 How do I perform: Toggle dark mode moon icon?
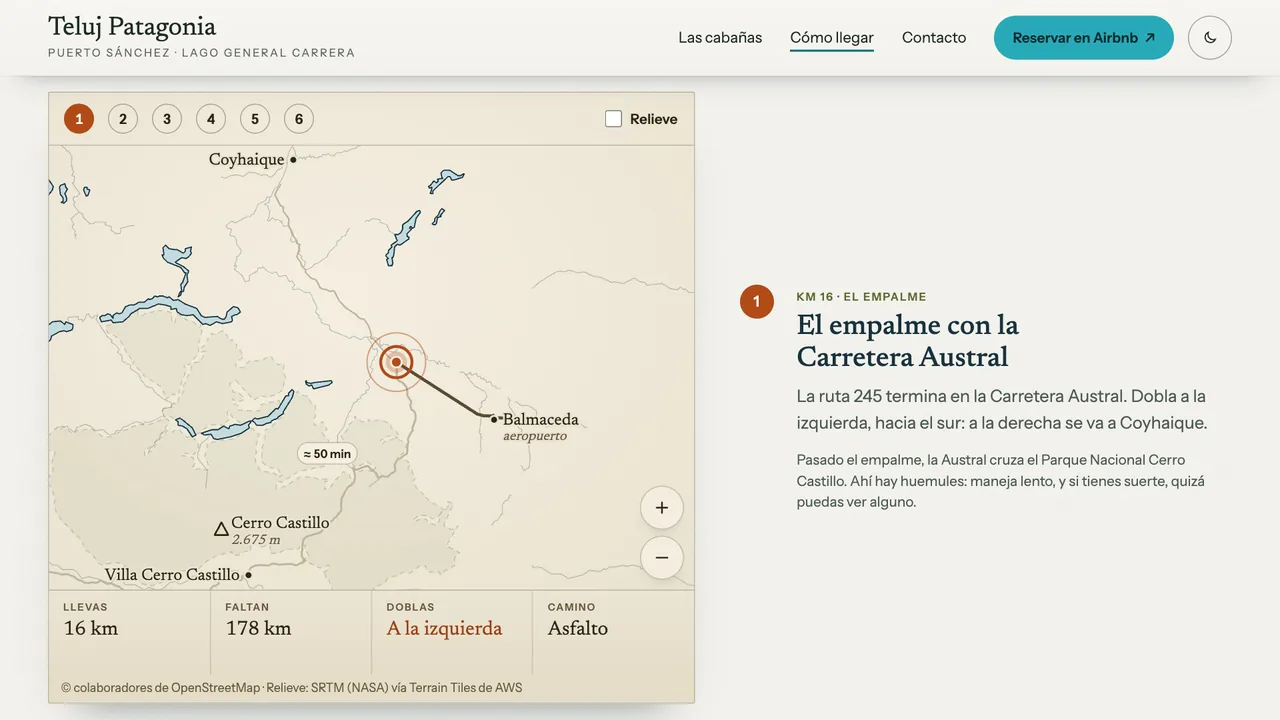point(1210,38)
